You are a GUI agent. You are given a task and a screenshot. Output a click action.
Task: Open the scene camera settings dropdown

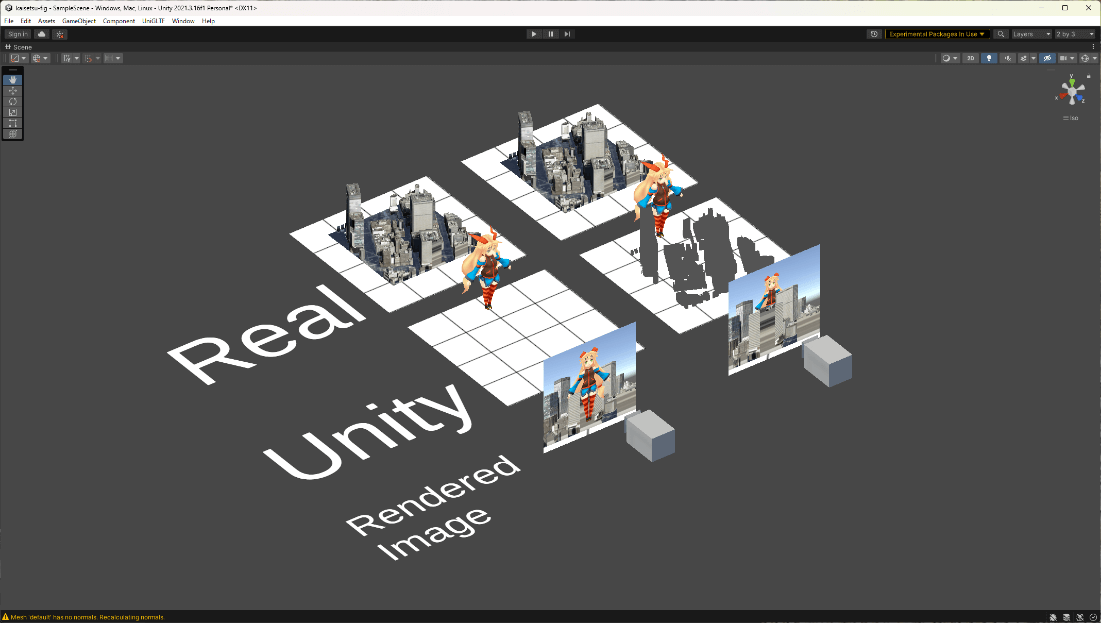pyautogui.click(x=1067, y=58)
